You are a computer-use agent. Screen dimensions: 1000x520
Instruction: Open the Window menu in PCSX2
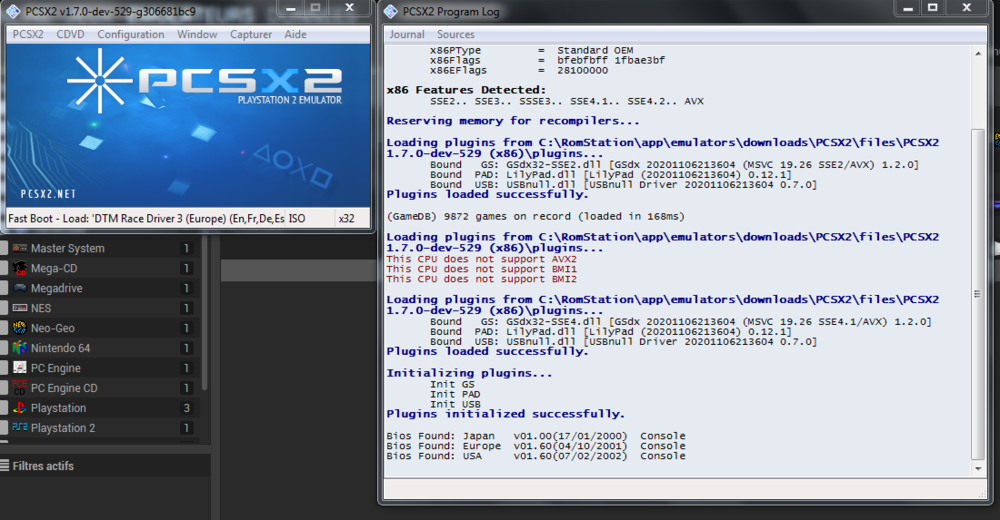tap(197, 34)
